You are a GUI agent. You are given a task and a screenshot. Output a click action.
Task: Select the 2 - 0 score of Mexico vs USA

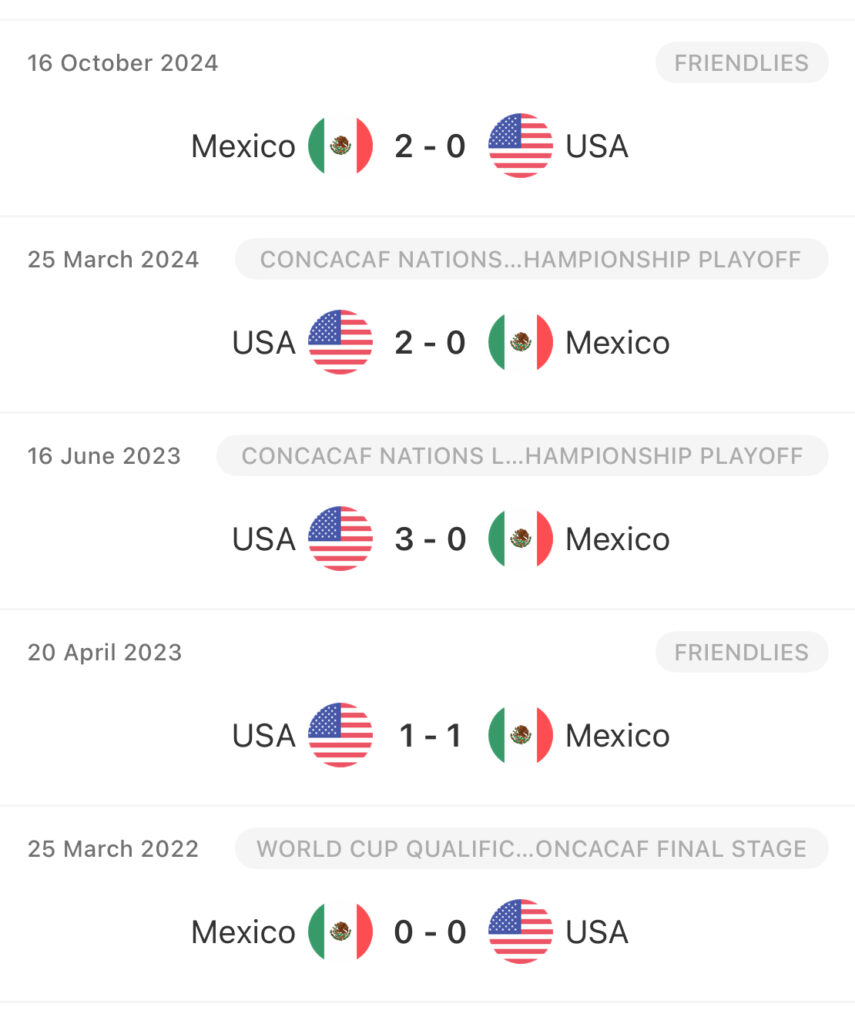coord(430,146)
